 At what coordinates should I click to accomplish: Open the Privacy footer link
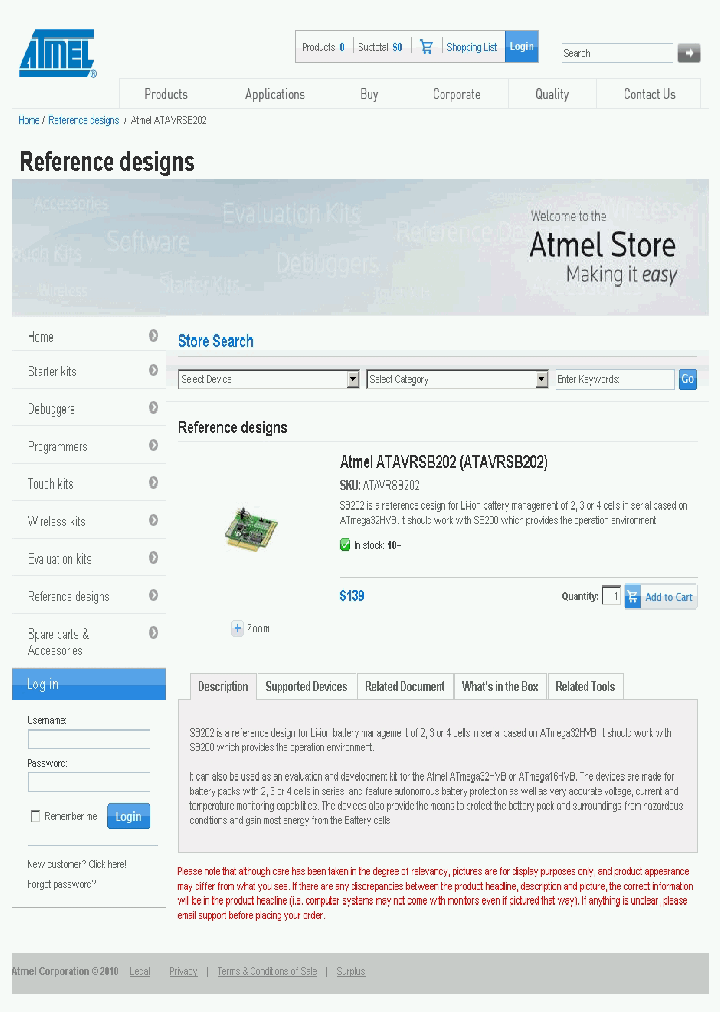pyautogui.click(x=183, y=971)
